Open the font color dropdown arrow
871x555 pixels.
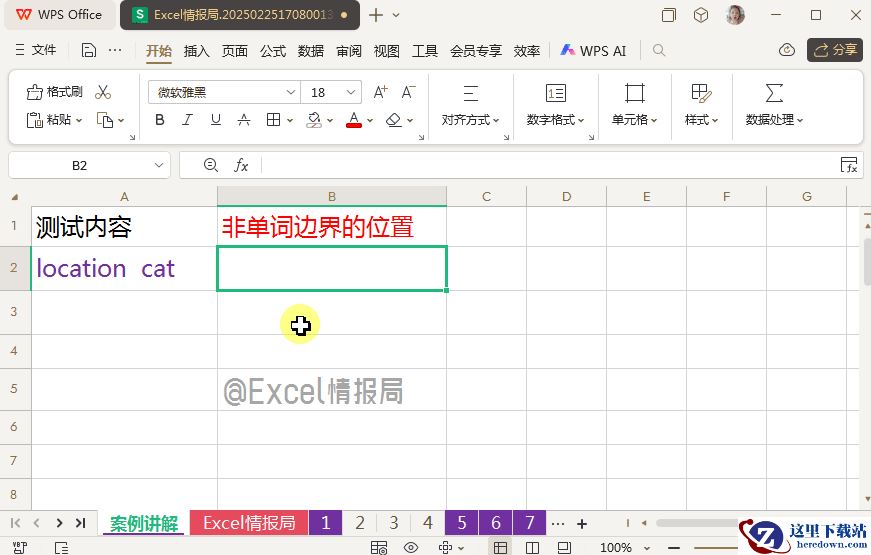[x=370, y=120]
